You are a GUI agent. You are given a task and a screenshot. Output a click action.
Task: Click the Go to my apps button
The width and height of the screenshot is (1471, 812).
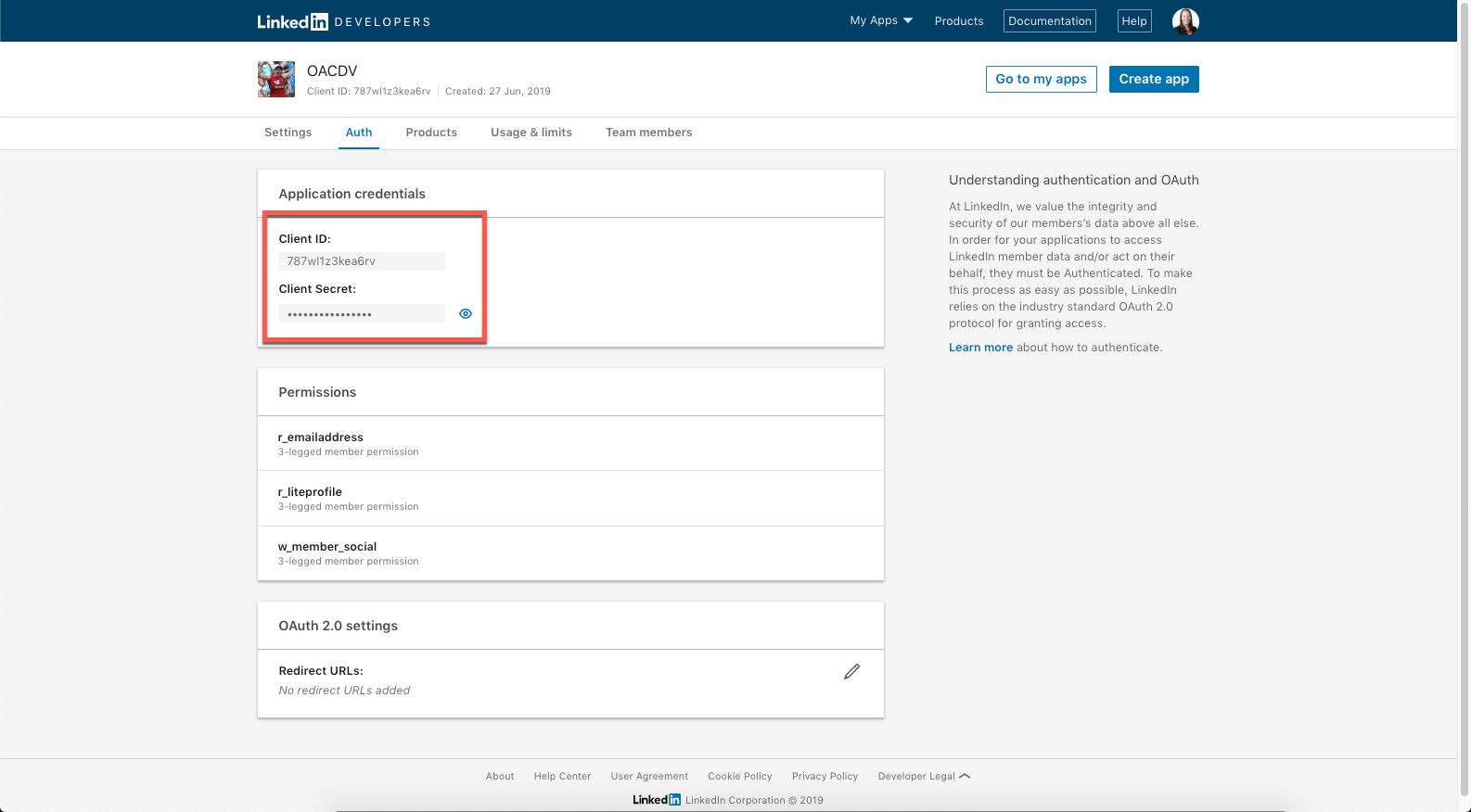tap(1041, 80)
